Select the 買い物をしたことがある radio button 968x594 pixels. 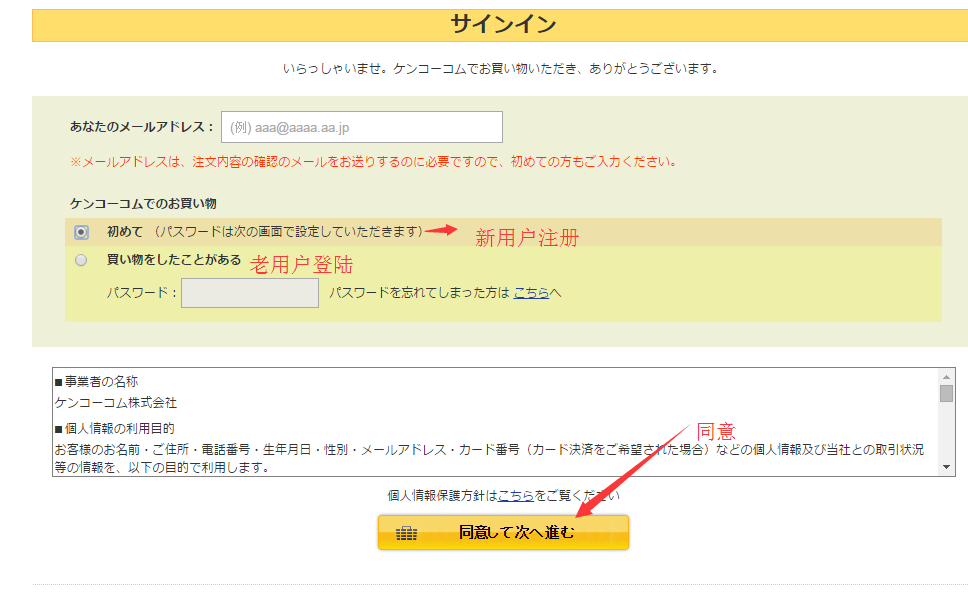(81, 260)
